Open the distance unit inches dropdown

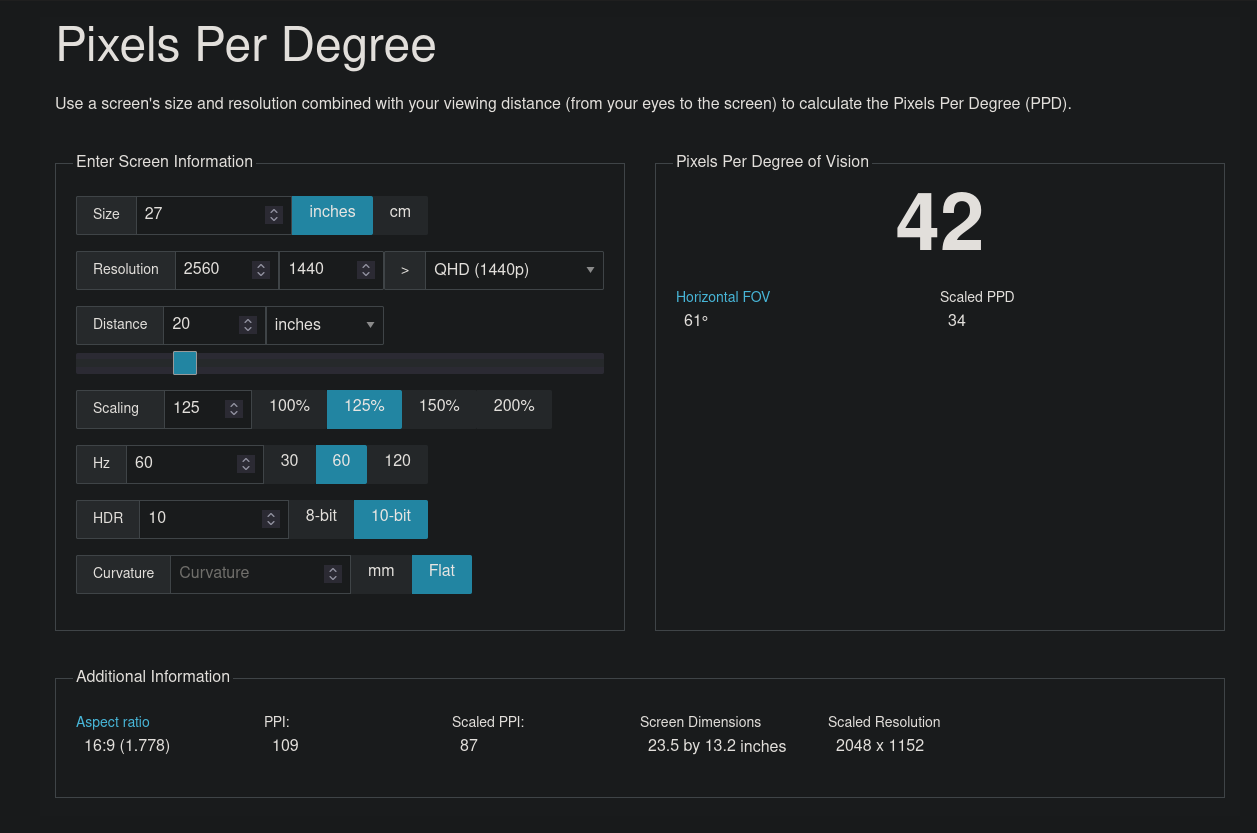(x=324, y=325)
